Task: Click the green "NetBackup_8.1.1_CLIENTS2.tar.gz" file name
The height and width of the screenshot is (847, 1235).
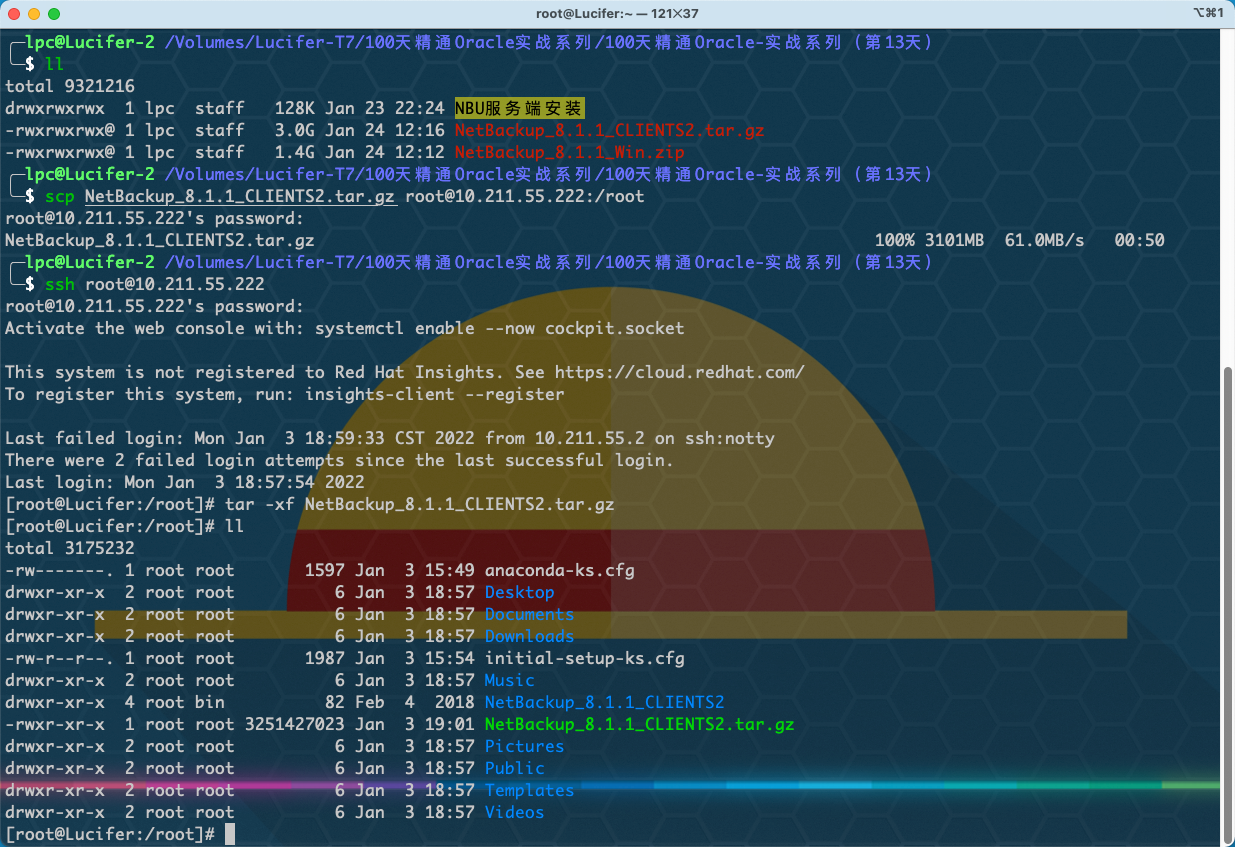Action: [x=640, y=724]
